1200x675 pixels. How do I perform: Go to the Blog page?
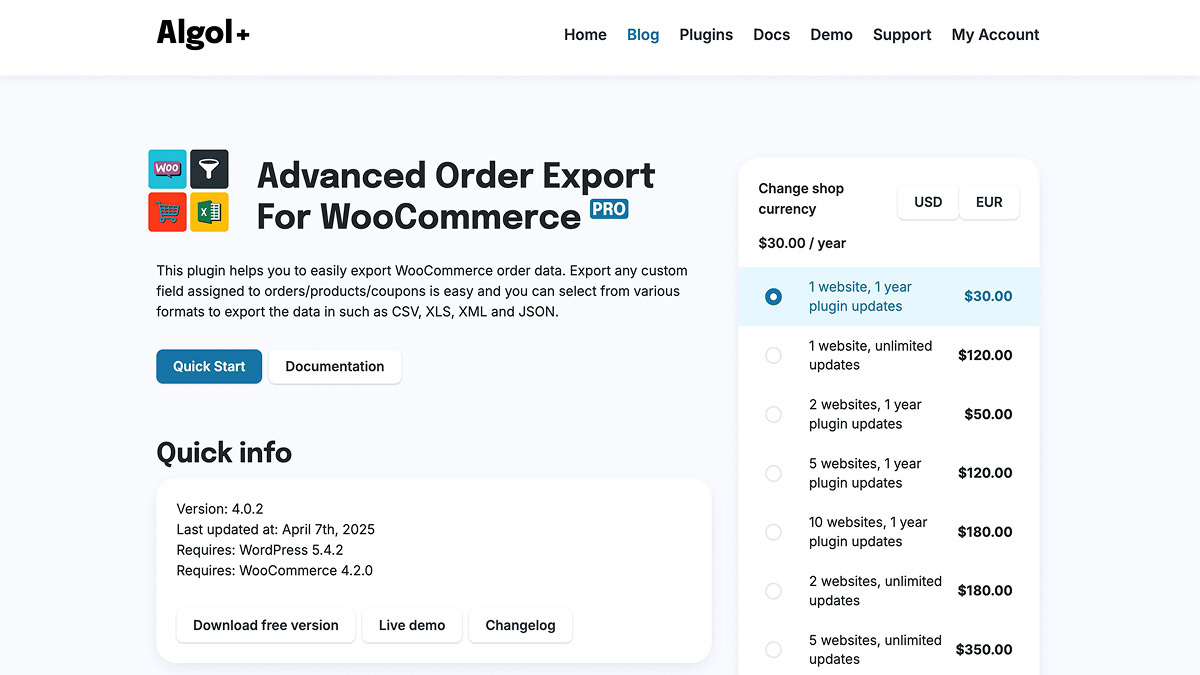point(643,34)
